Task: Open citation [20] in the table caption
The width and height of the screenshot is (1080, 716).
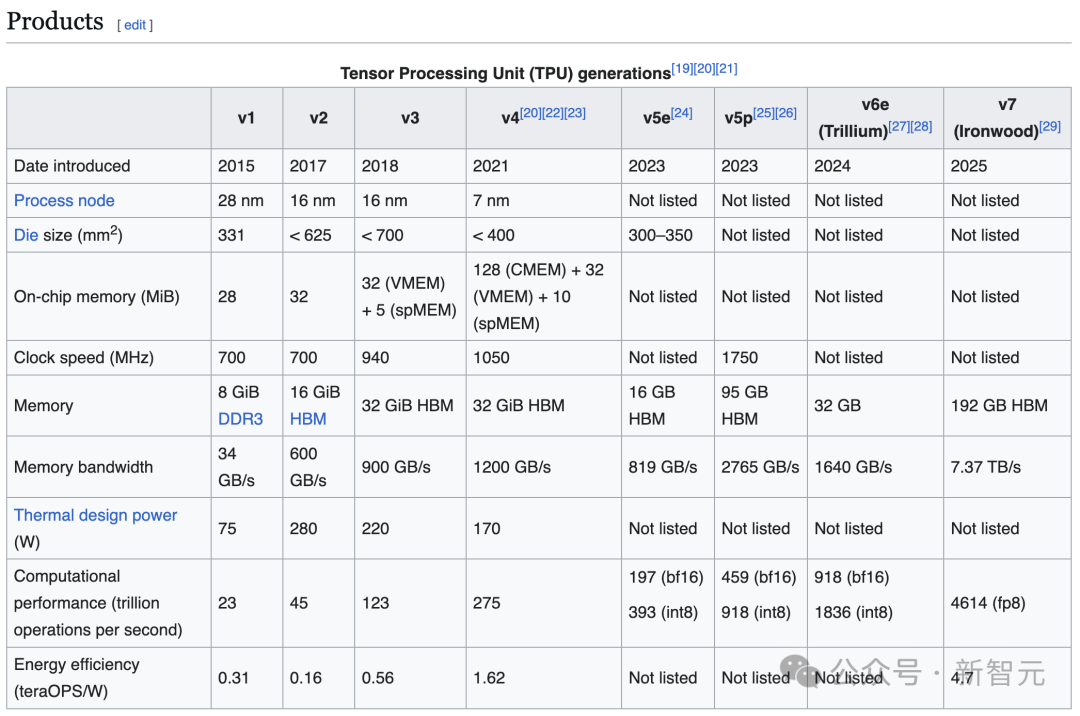Action: pyautogui.click(x=704, y=69)
